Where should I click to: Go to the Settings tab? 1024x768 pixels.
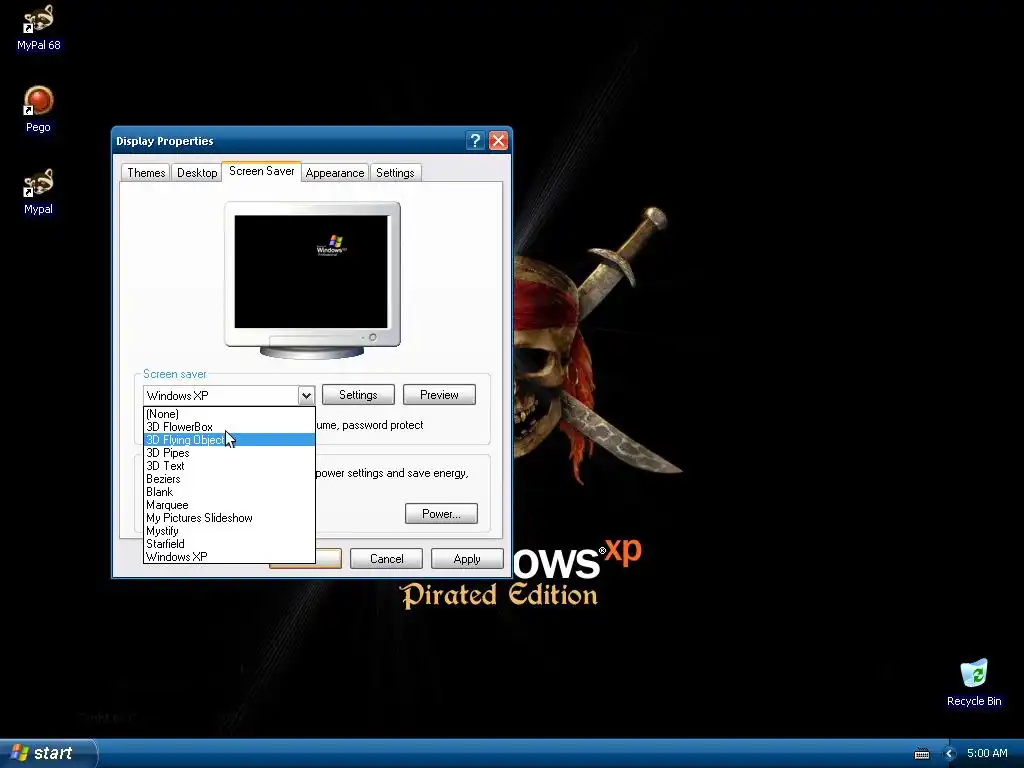click(x=395, y=172)
